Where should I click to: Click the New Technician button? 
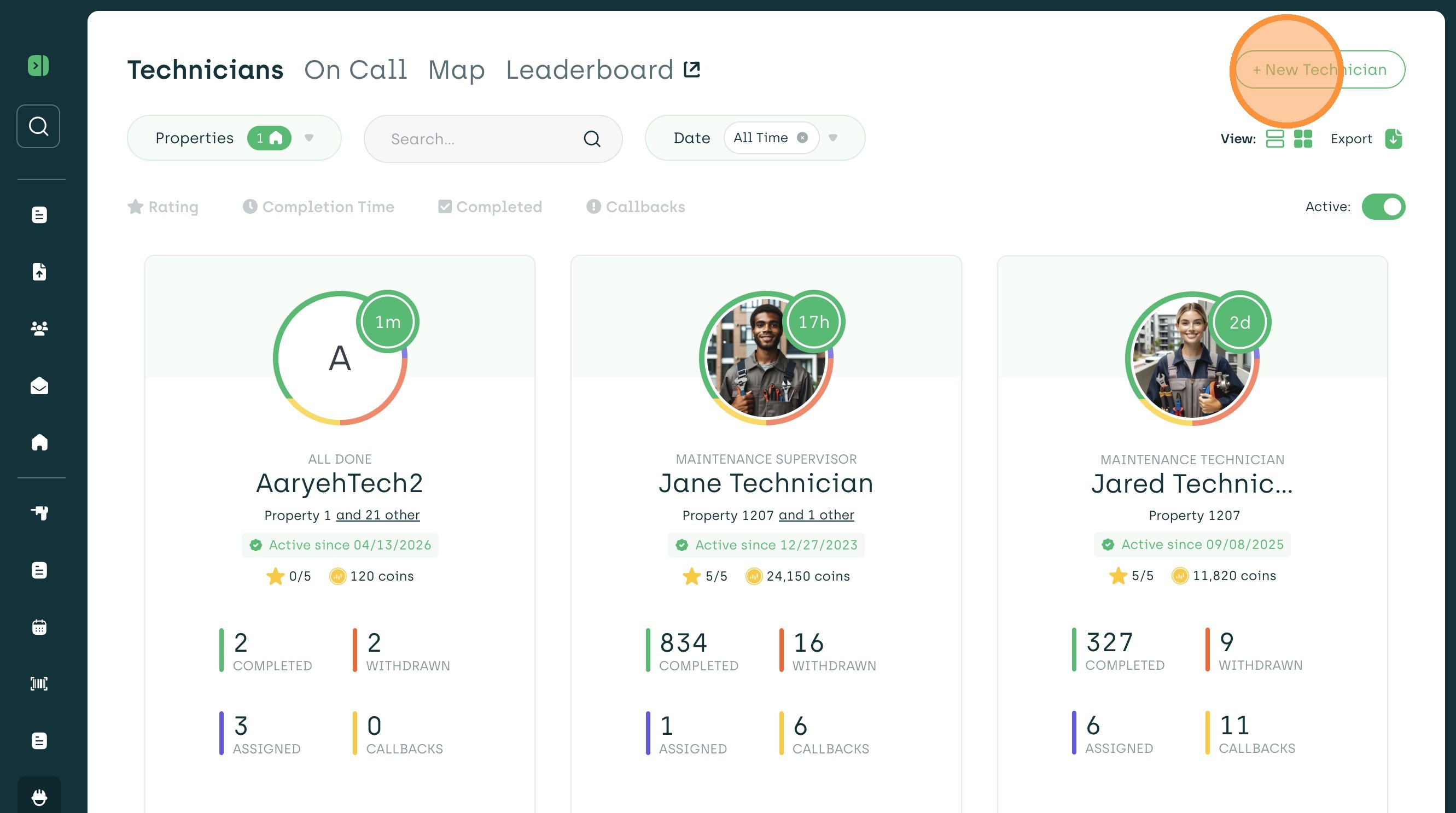pos(1320,69)
